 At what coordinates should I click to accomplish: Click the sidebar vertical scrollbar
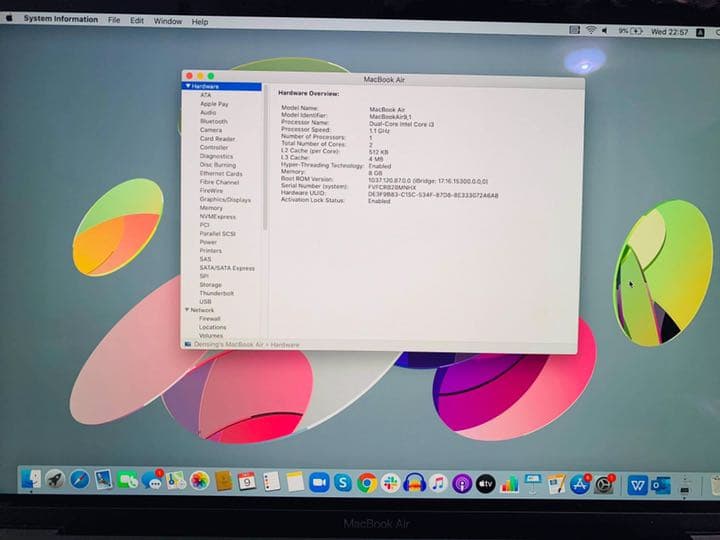point(265,158)
